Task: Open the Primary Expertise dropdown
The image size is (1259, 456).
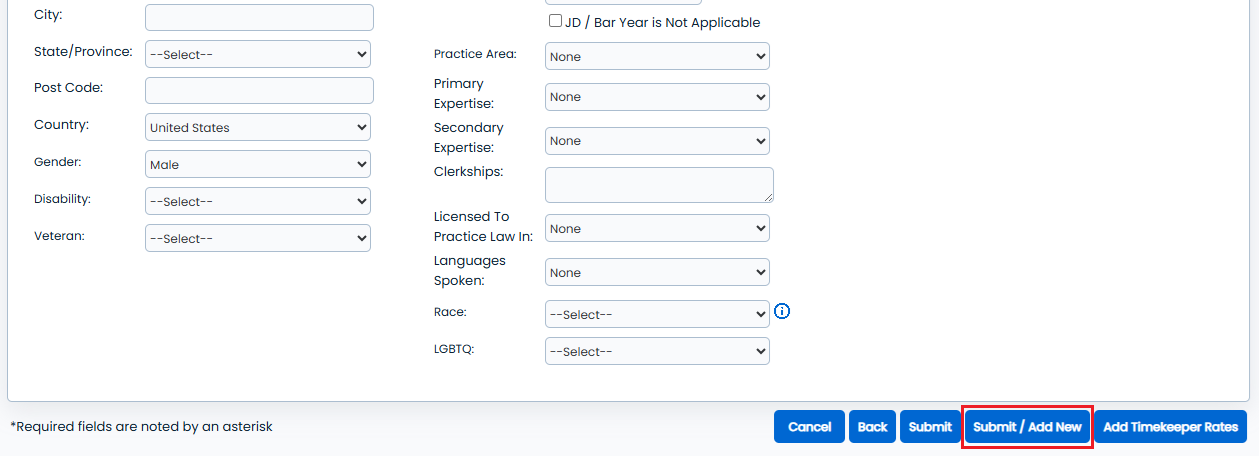Action: click(x=657, y=97)
